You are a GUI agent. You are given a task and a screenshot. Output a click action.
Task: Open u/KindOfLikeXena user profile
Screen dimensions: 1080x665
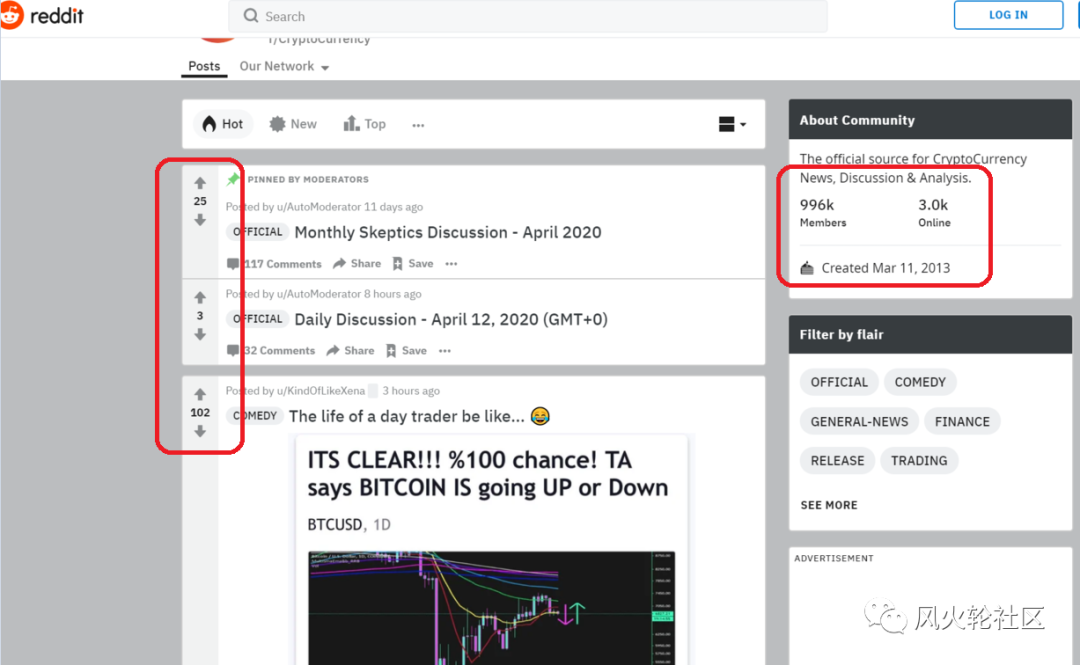point(321,391)
